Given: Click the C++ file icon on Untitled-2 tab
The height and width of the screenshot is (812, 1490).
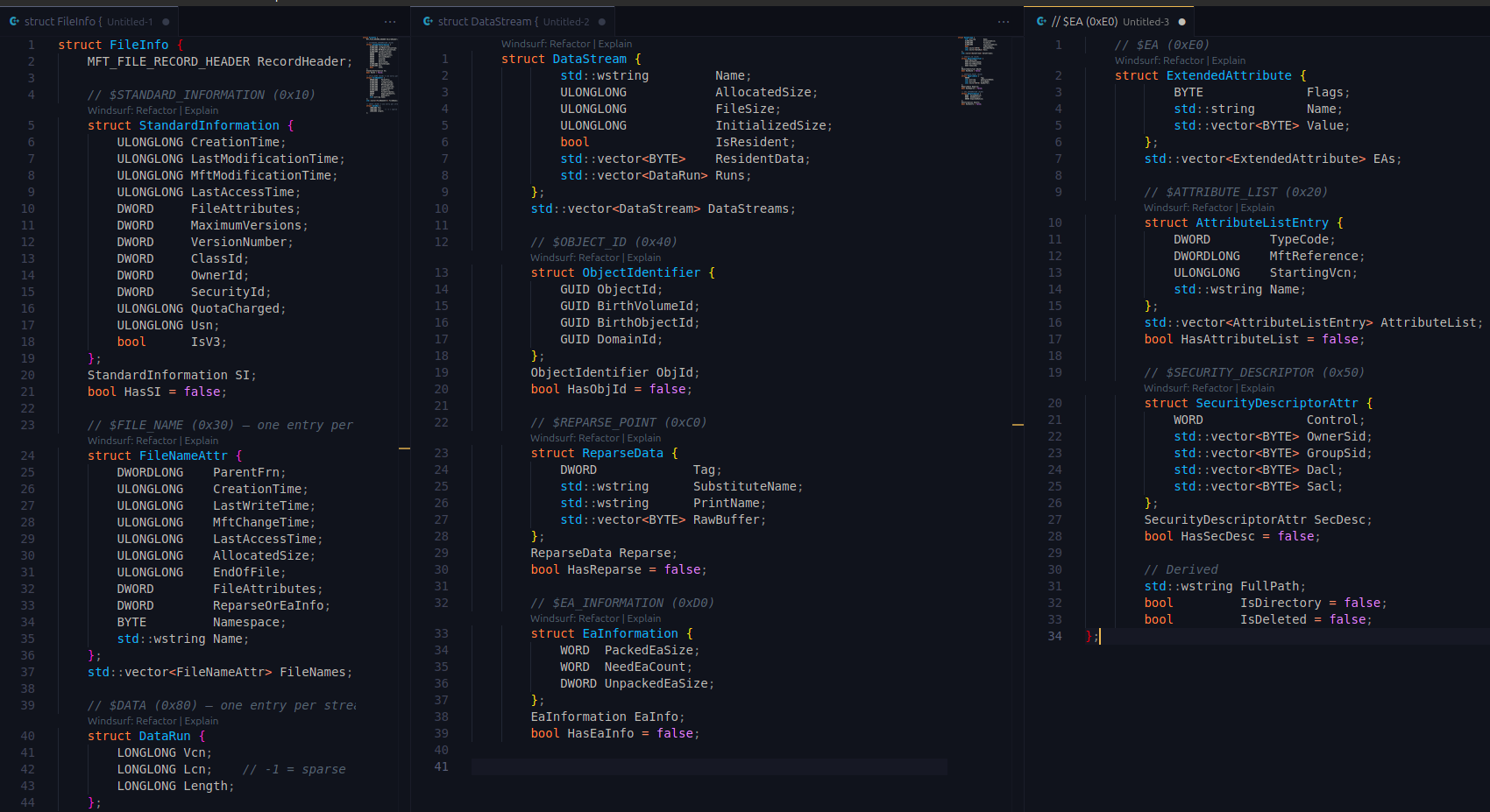Looking at the screenshot, I should click(x=428, y=22).
